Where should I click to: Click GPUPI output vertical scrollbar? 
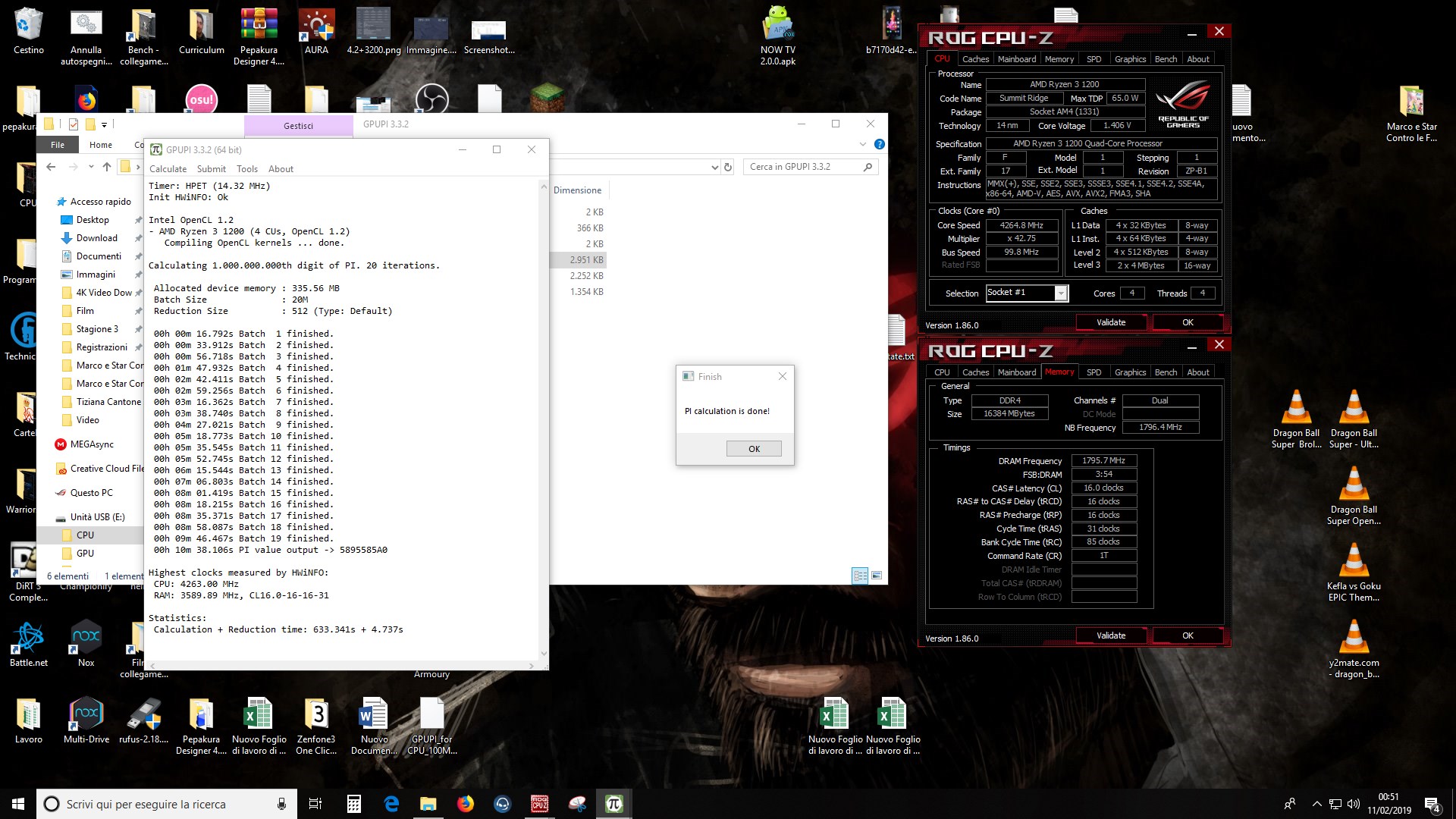(x=543, y=419)
